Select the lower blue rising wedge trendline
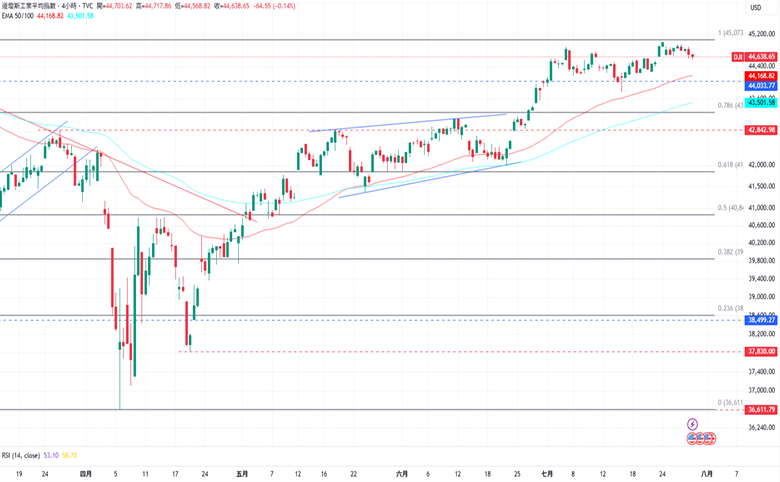The height and width of the screenshot is (482, 780). pos(430,180)
